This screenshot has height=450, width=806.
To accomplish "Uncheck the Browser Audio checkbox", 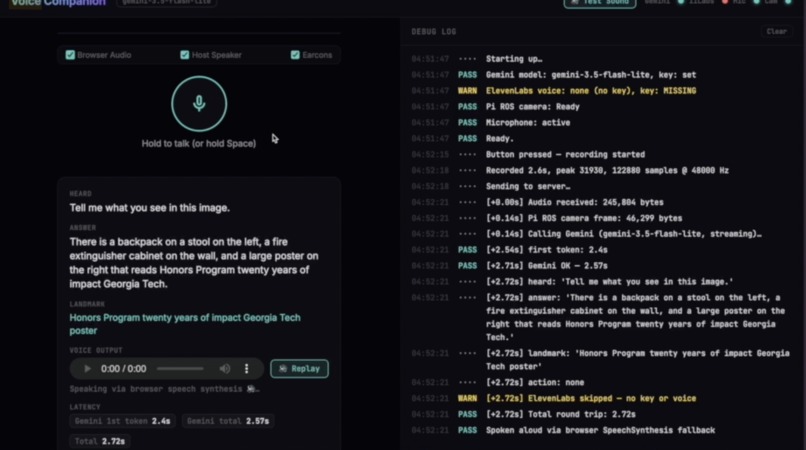I will coord(70,55).
